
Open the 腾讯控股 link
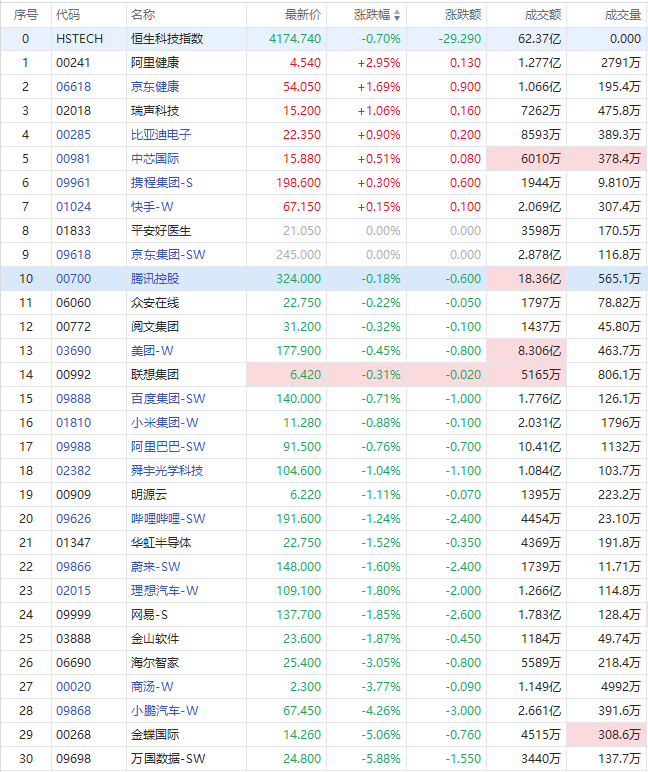coord(155,279)
